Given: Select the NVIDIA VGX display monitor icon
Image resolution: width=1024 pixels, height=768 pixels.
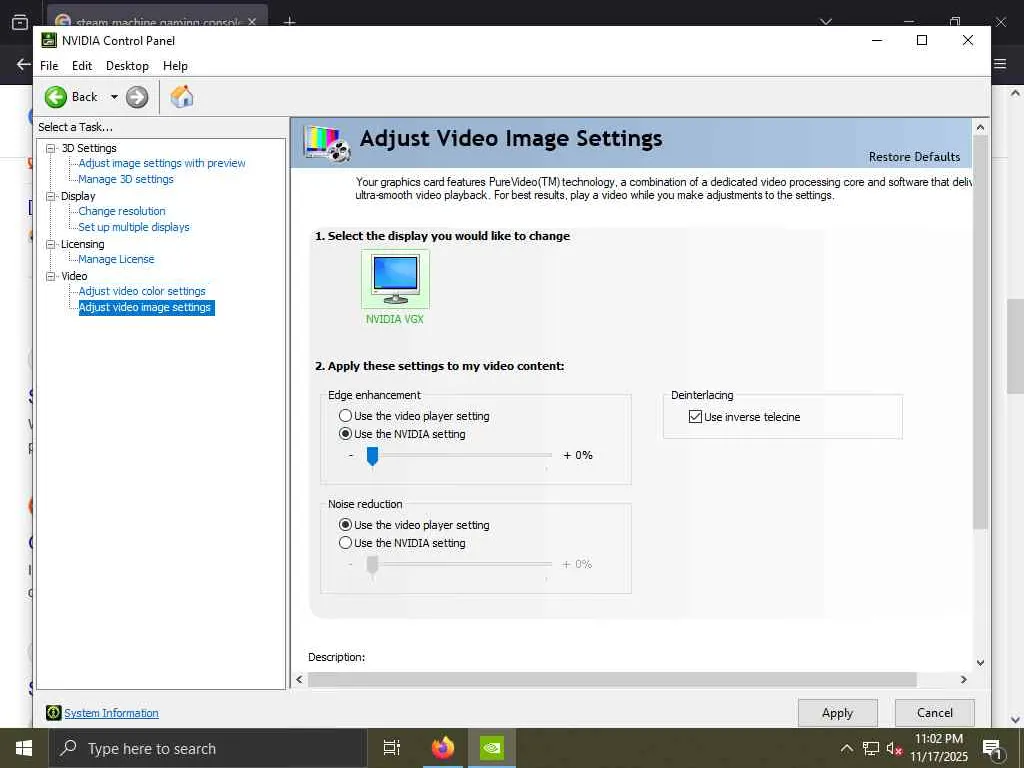Looking at the screenshot, I should click(395, 280).
